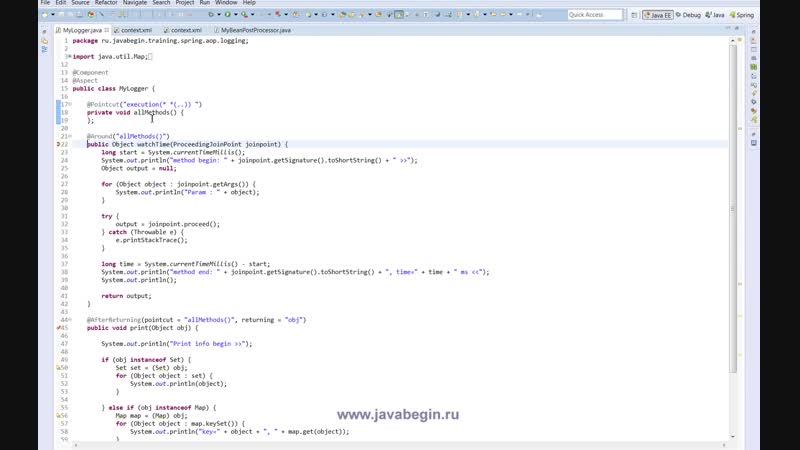This screenshot has height=450, width=800.
Task: Open the Refactor menu
Action: coord(106,3)
